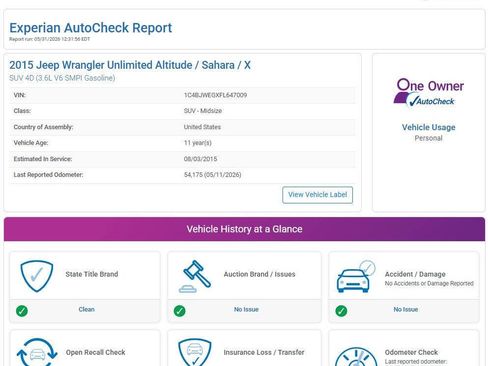Click No Accidents or Damage Reported text
Image resolution: width=488 pixels, height=366 pixels.
pyautogui.click(x=429, y=283)
